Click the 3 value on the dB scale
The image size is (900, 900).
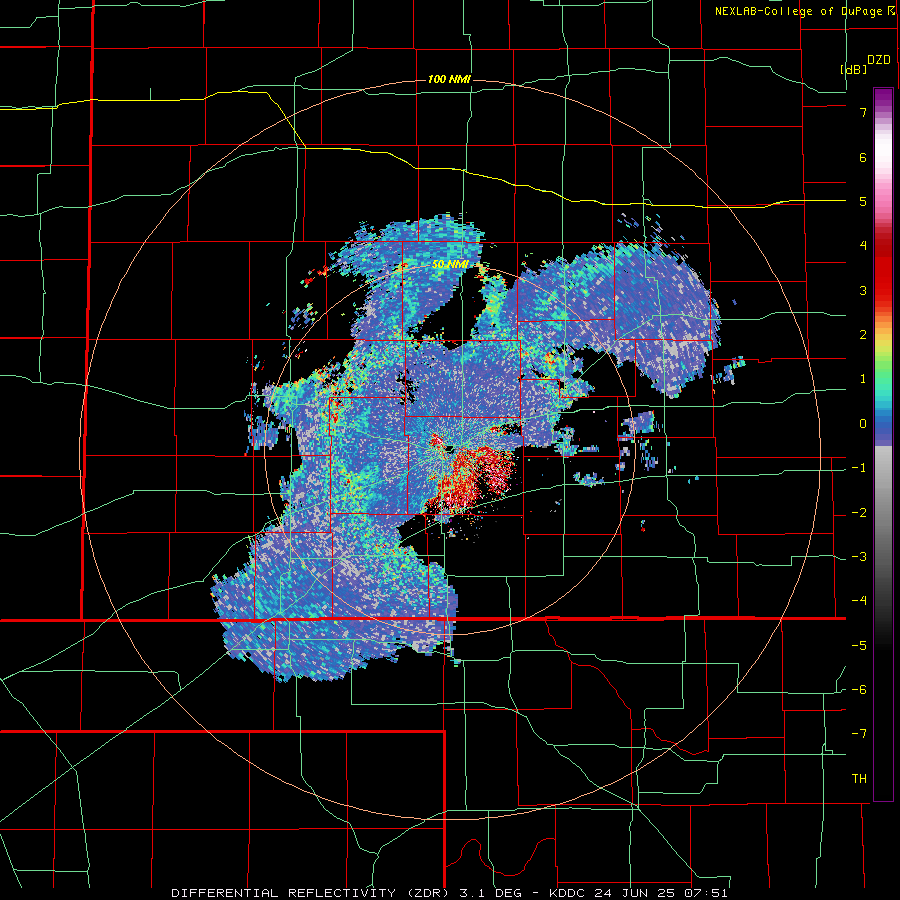point(863,290)
